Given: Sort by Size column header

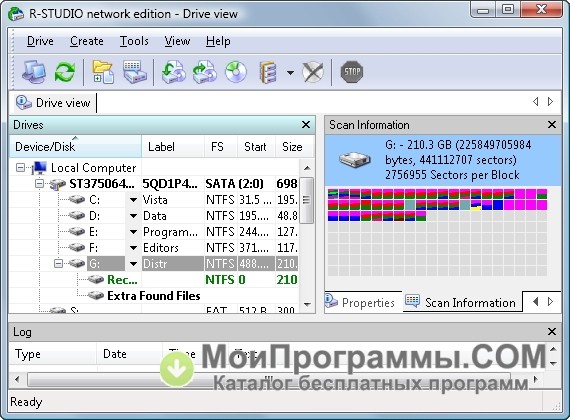Looking at the screenshot, I should (x=294, y=147).
